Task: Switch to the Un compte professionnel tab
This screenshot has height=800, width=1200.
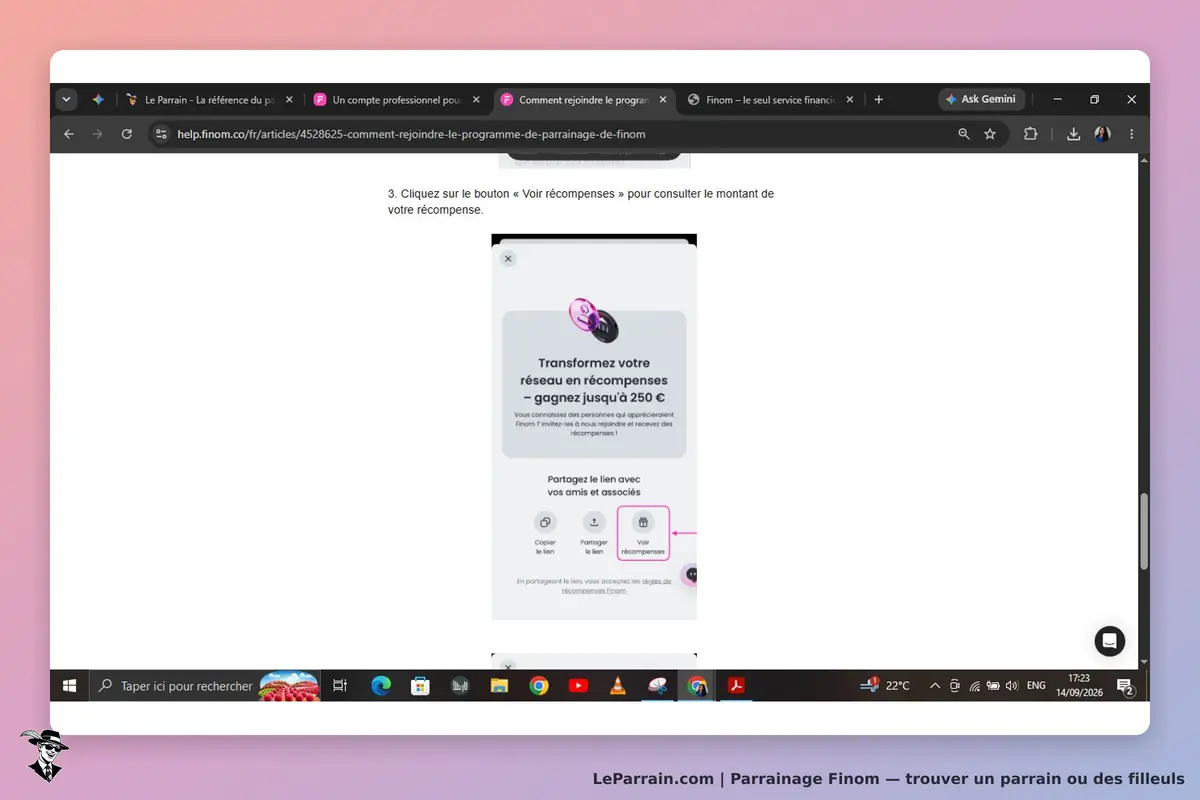Action: 397,100
